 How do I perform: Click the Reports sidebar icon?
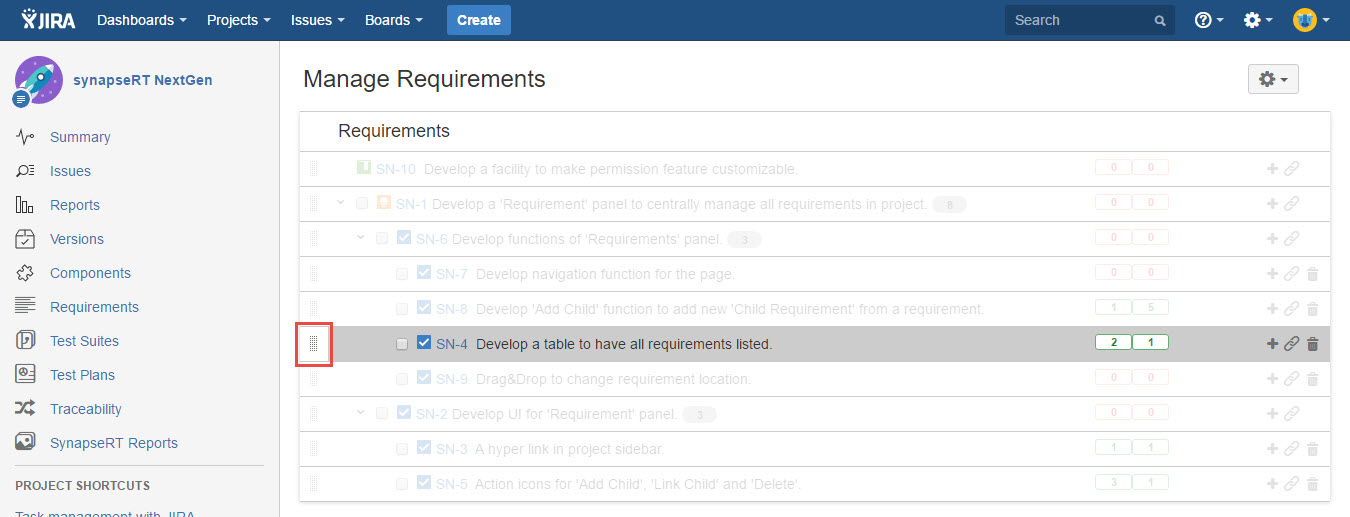26,205
